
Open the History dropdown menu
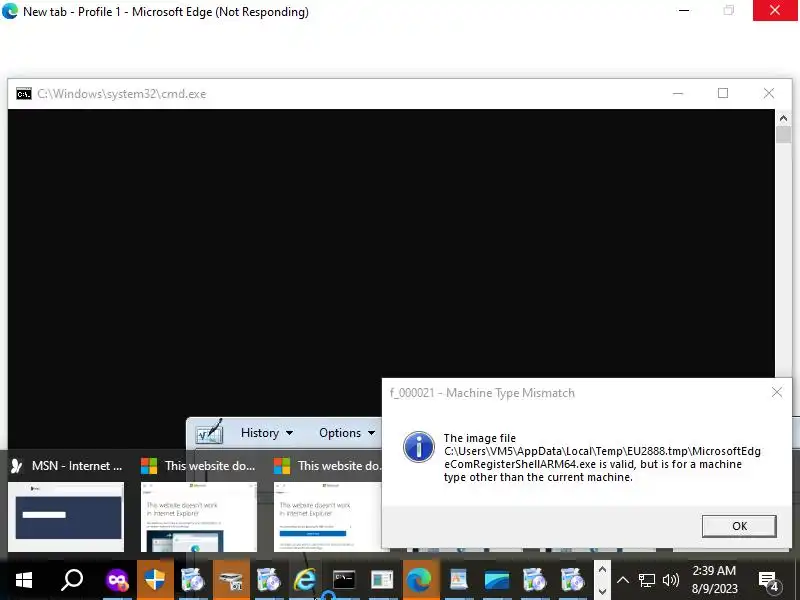coord(267,433)
